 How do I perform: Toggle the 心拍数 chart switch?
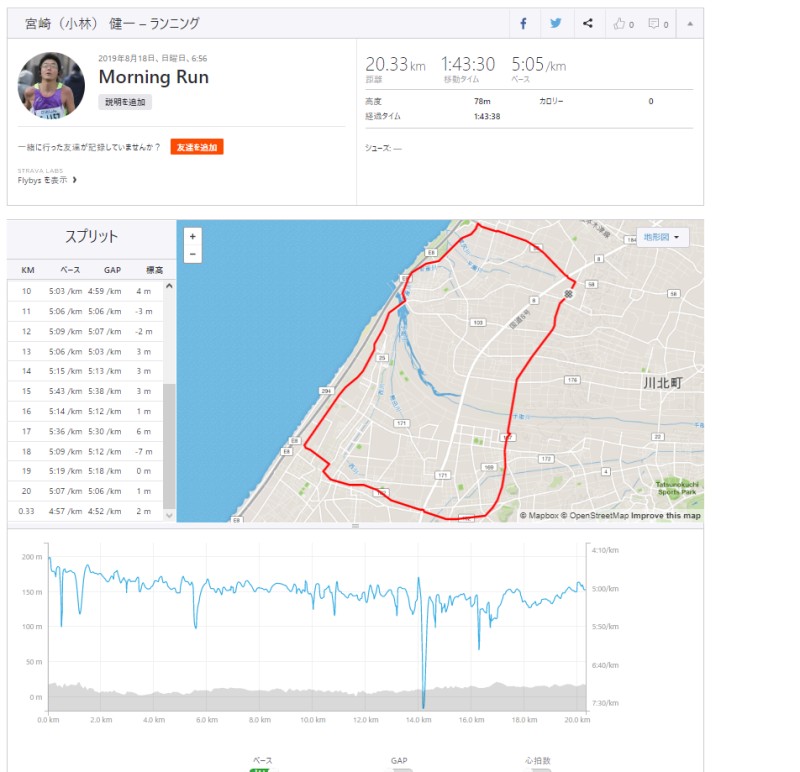[538, 768]
